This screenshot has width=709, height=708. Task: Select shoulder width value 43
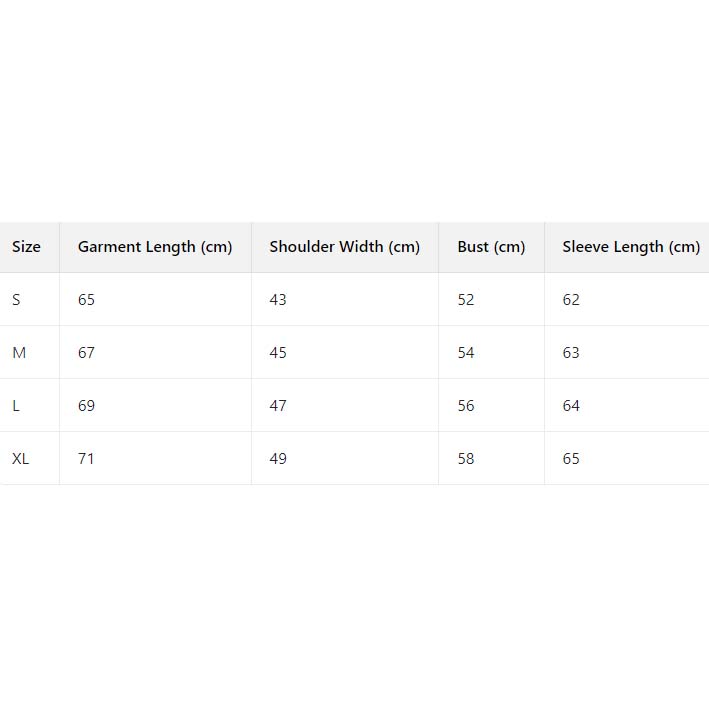[278, 300]
